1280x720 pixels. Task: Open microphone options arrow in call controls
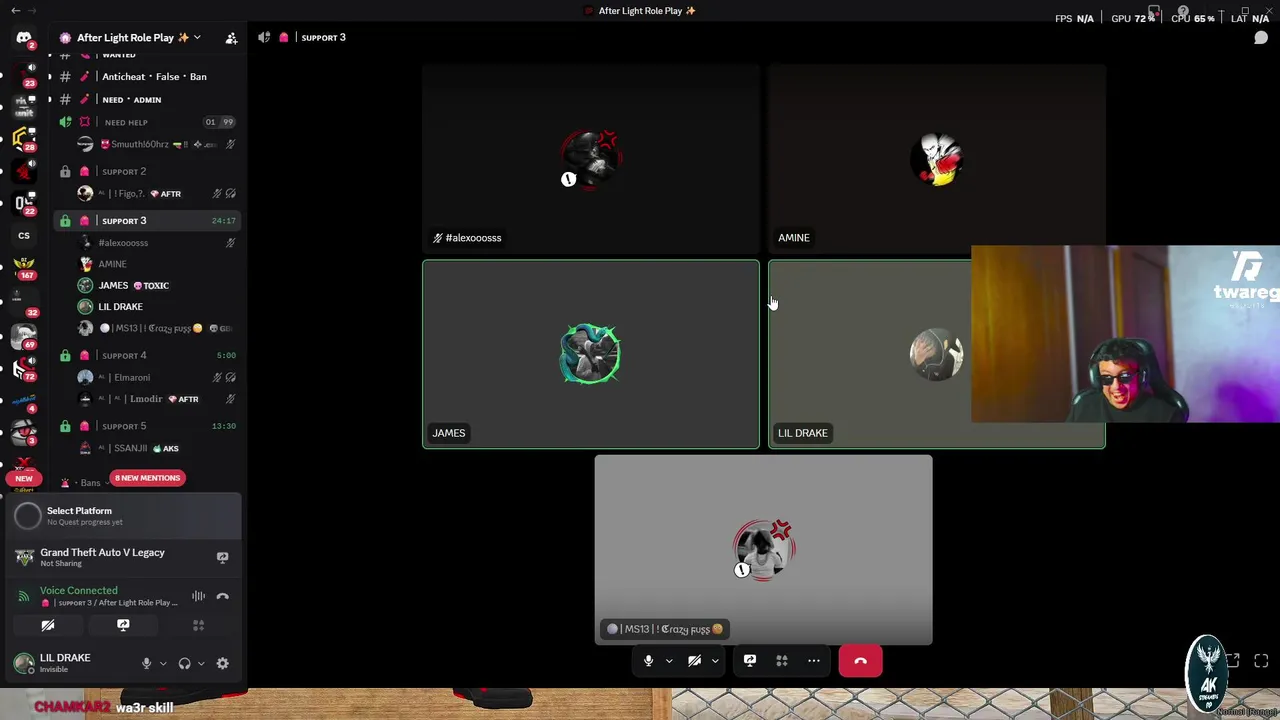pyautogui.click(x=669, y=661)
